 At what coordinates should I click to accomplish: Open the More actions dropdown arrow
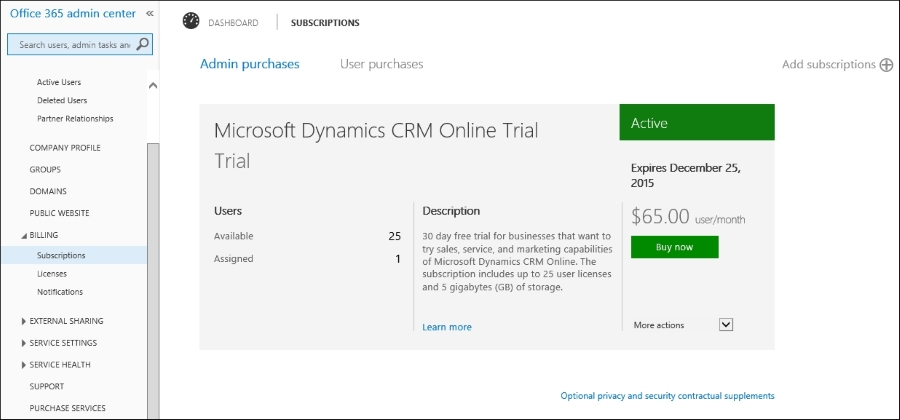726,325
